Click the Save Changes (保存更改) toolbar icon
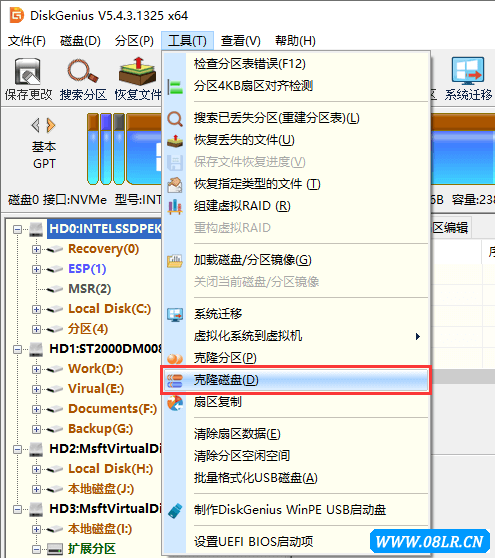The width and height of the screenshot is (495, 558). coord(28,72)
